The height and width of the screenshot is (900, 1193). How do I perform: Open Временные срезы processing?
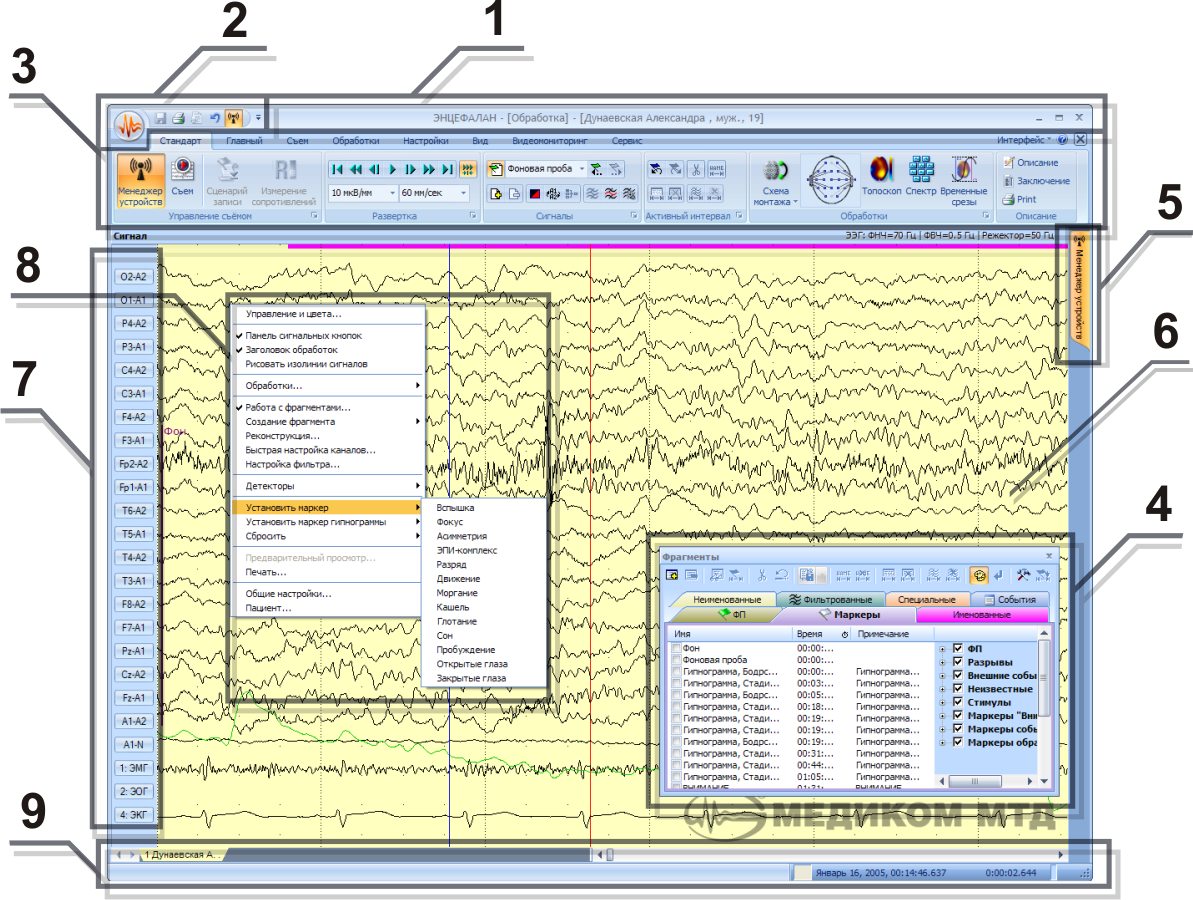tap(963, 181)
